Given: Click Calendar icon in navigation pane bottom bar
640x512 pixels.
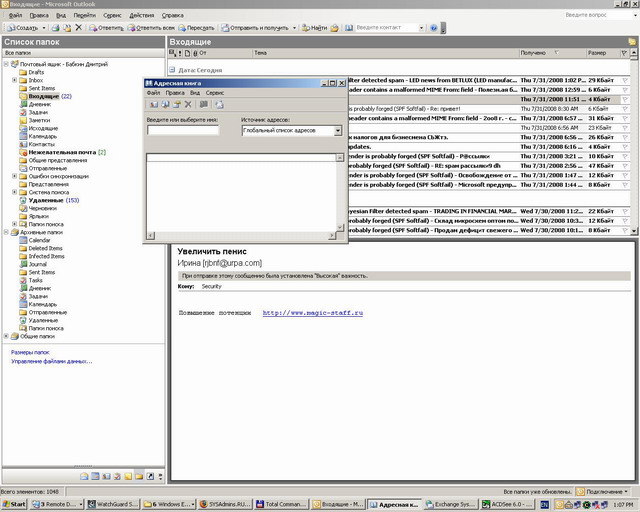Looking at the screenshot, I should 95,476.
